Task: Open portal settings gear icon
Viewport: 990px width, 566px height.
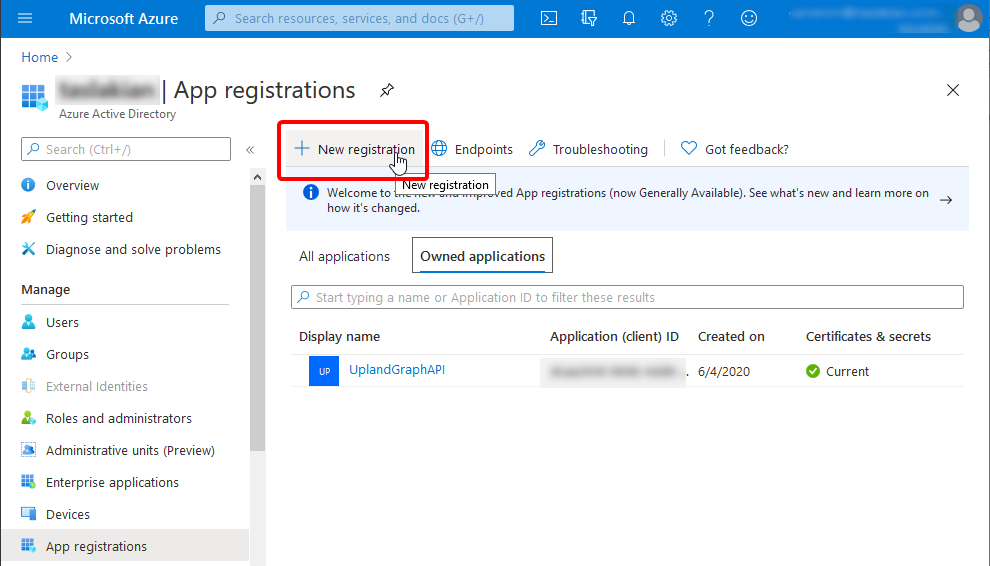Action: point(669,18)
